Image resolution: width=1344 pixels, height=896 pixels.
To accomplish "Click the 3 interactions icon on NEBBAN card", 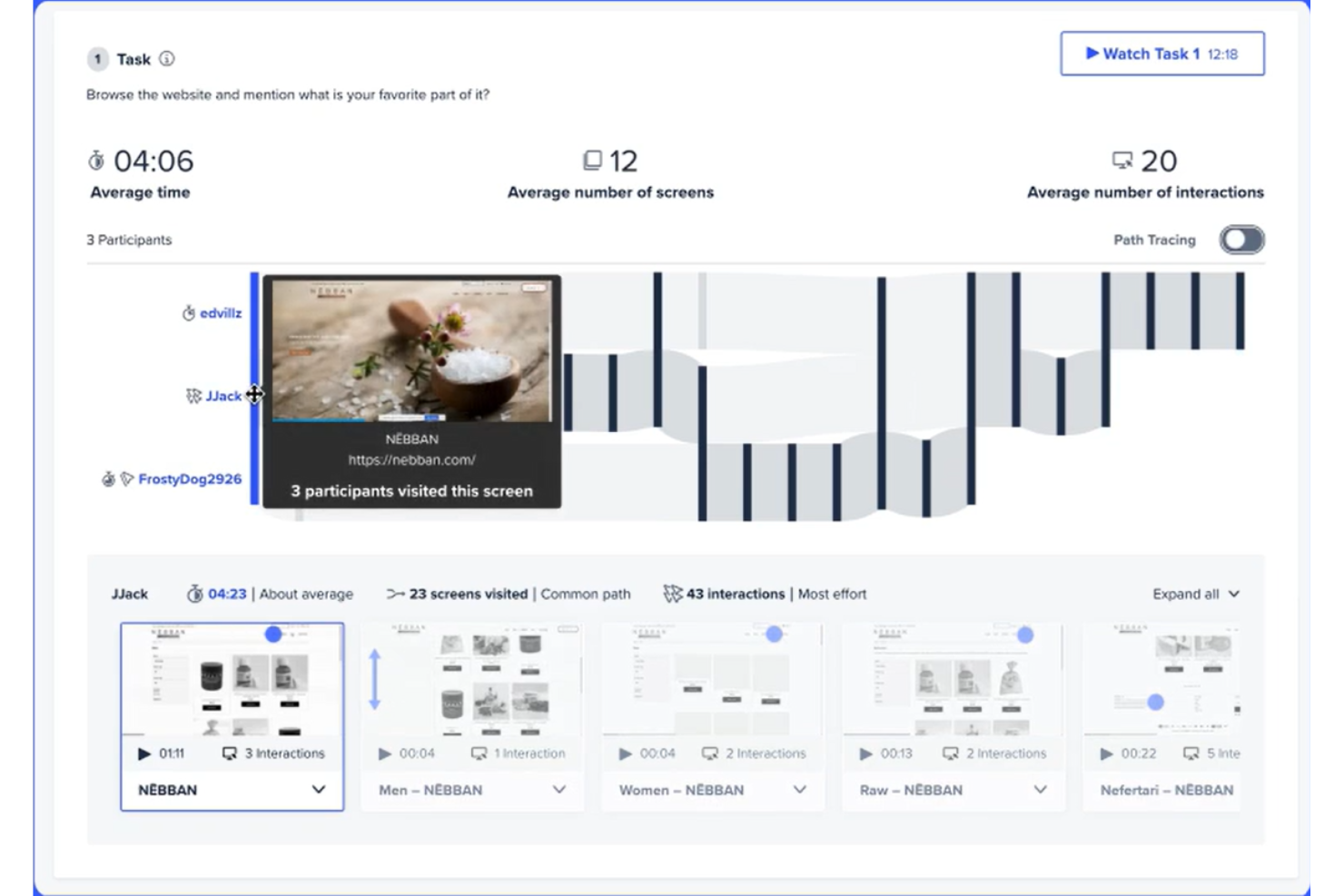I will 230,753.
